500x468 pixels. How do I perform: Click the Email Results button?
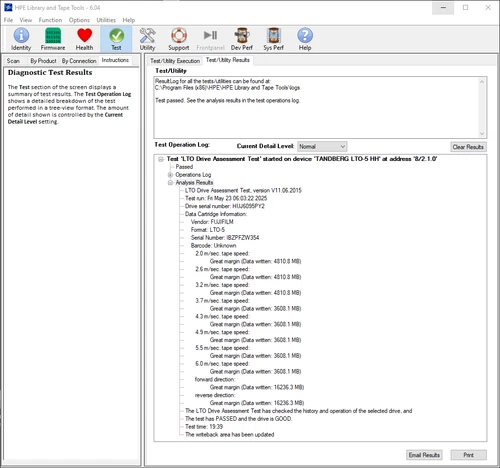pos(424,455)
